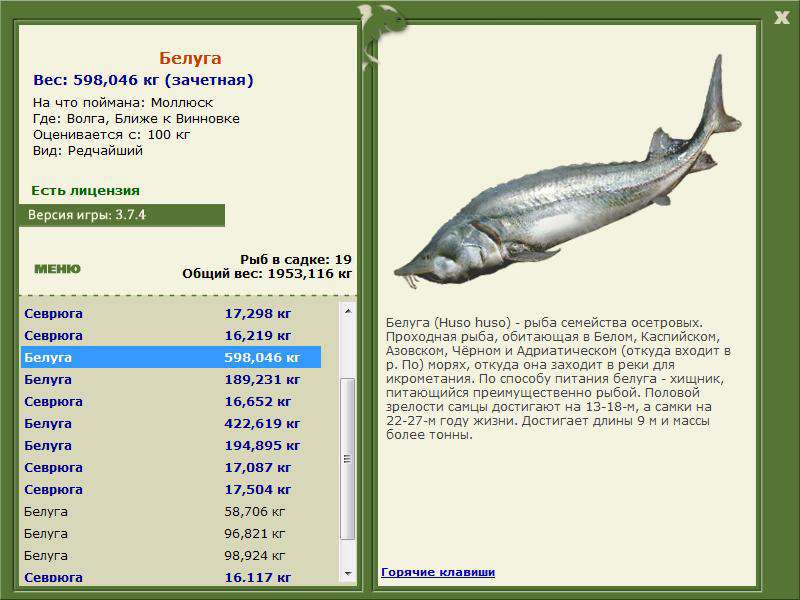The image size is (800, 600).
Task: Click the fish list scrollbar thumb
Action: tap(347, 459)
